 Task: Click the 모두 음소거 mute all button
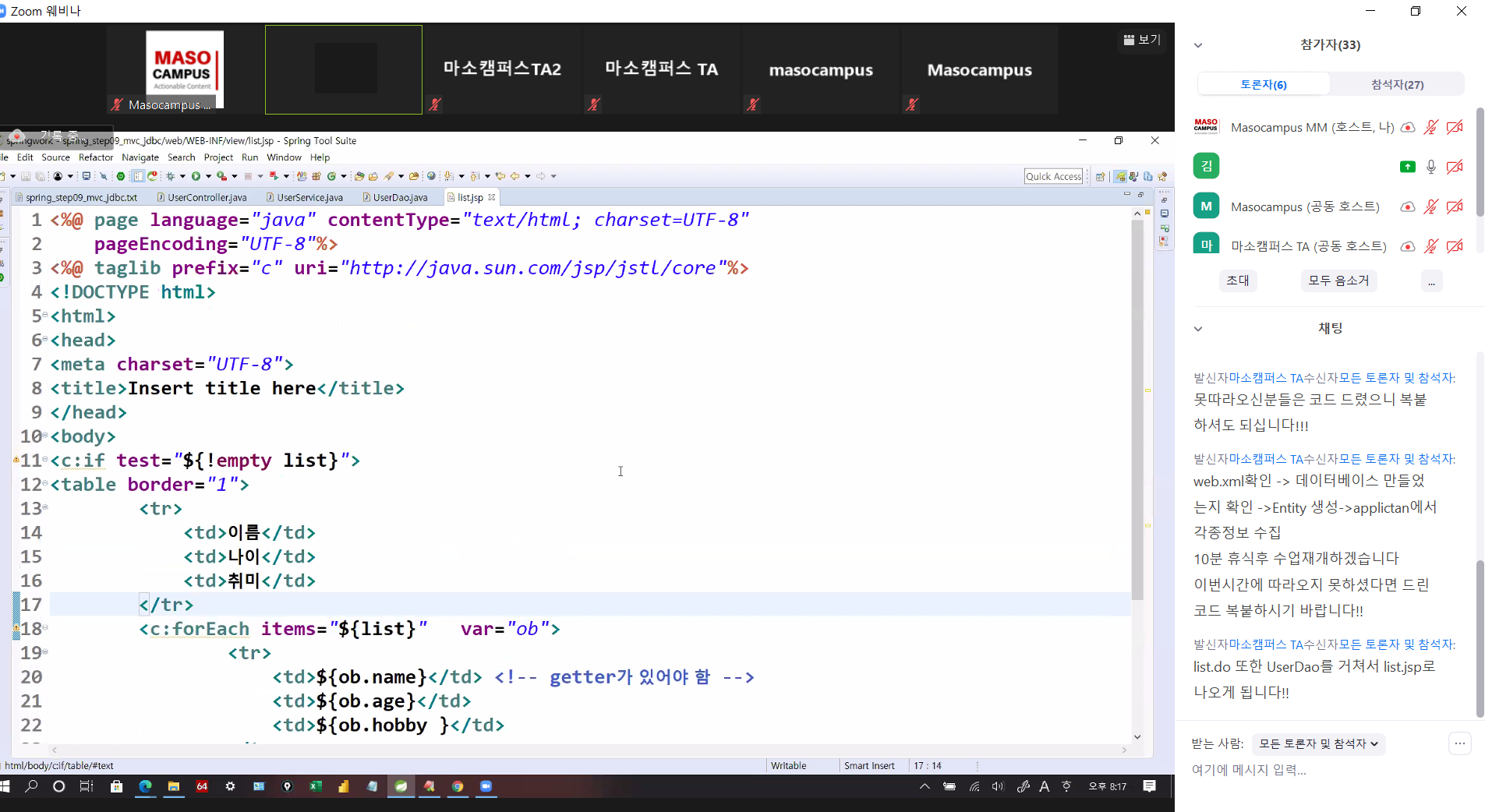click(x=1338, y=281)
